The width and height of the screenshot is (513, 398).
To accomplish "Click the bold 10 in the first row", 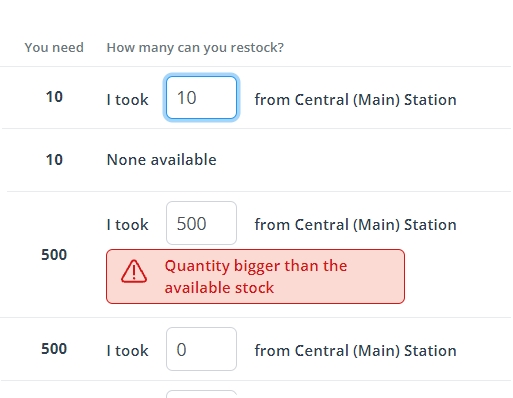I will point(54,97).
